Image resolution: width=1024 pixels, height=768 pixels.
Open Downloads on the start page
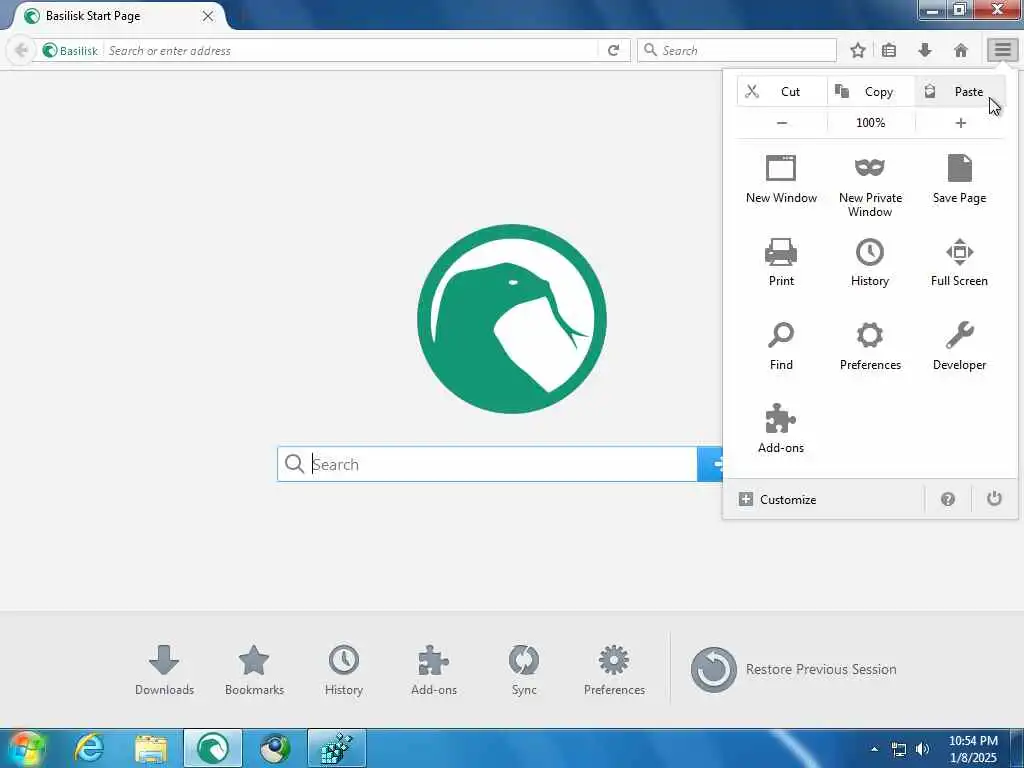164,670
